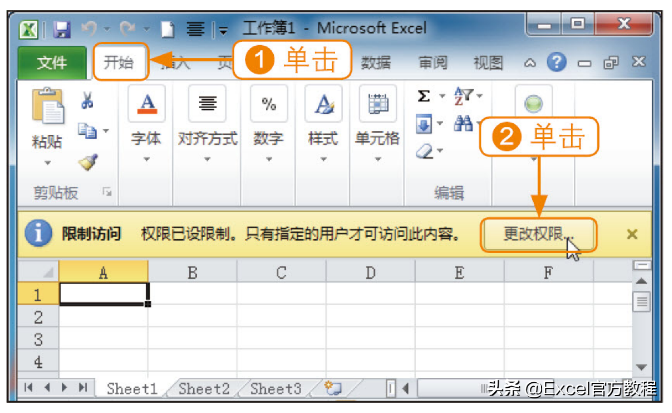Open the 单元格 cells group
This screenshot has width=672, height=413.
[378, 123]
